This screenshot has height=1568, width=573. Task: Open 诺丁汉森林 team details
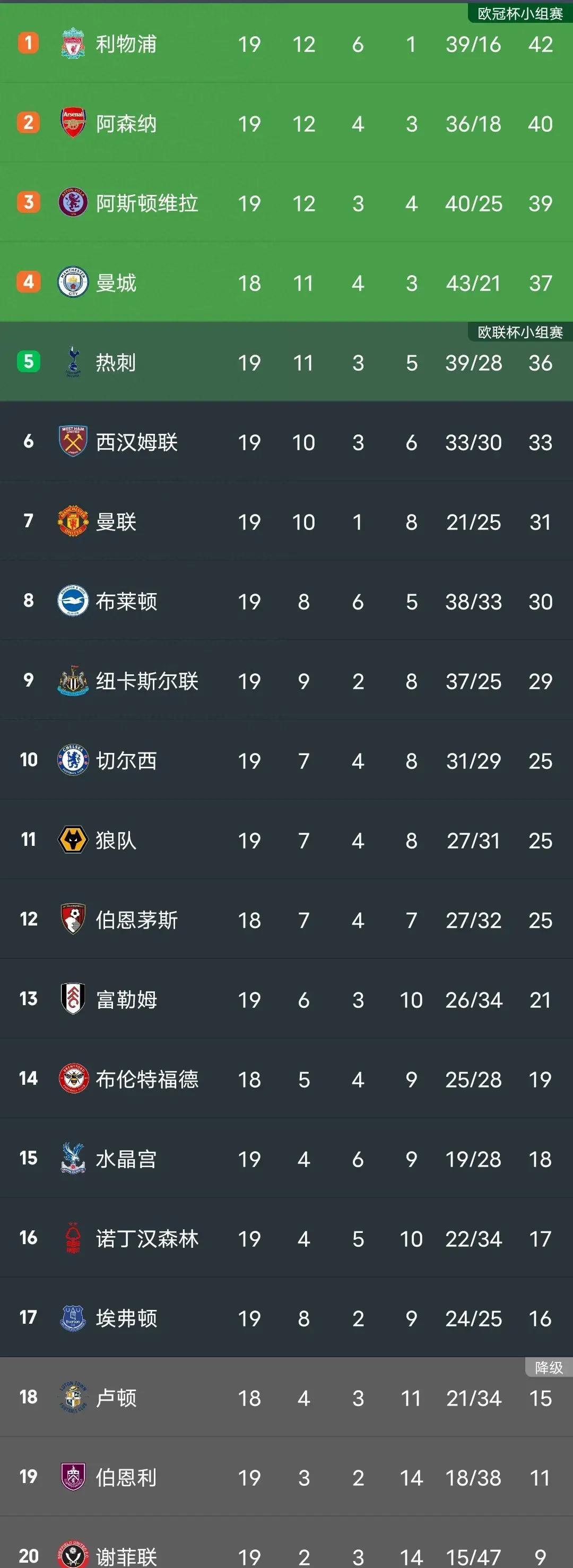(x=147, y=1239)
